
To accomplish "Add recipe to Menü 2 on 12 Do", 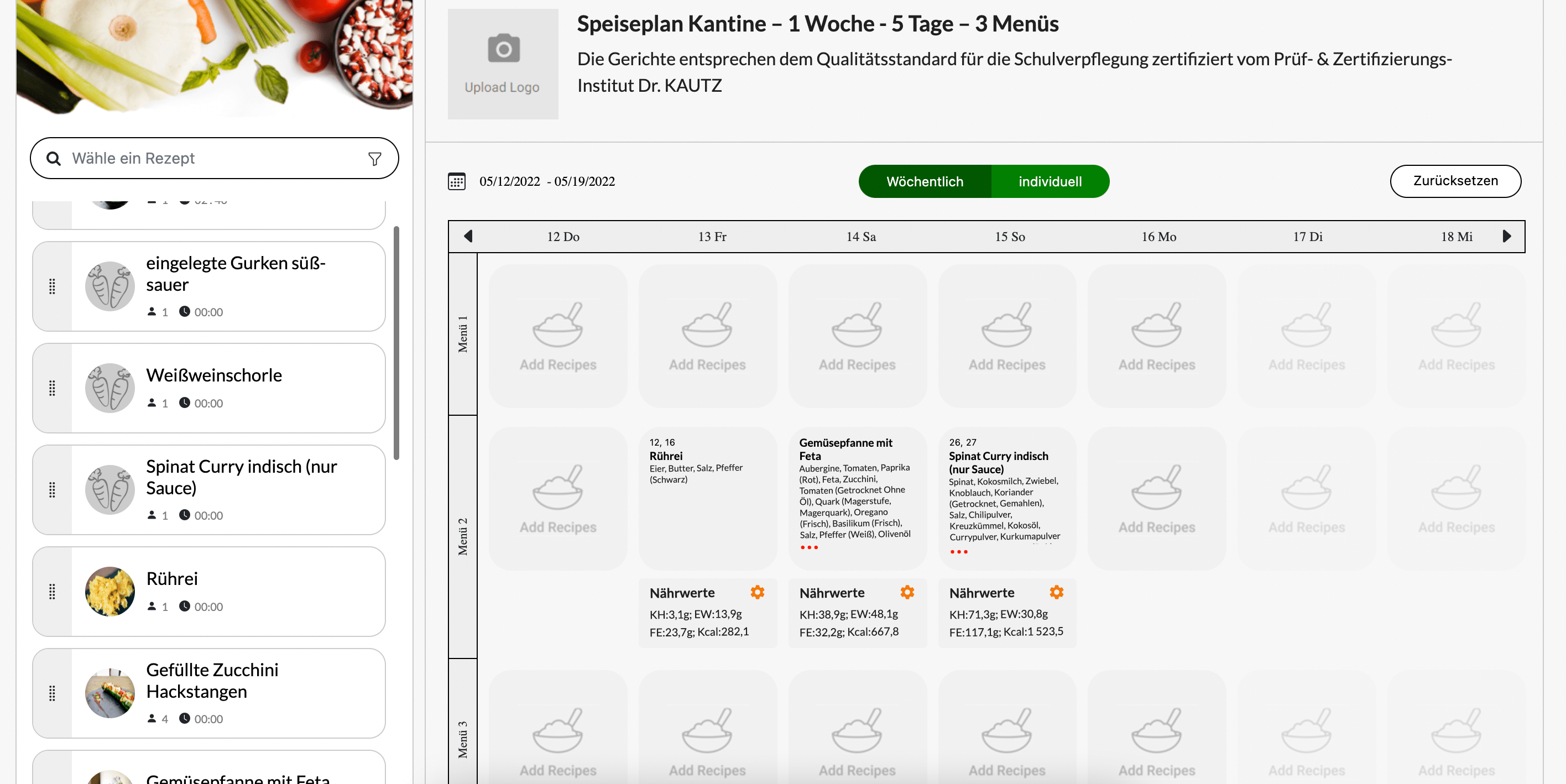I will tap(558, 499).
